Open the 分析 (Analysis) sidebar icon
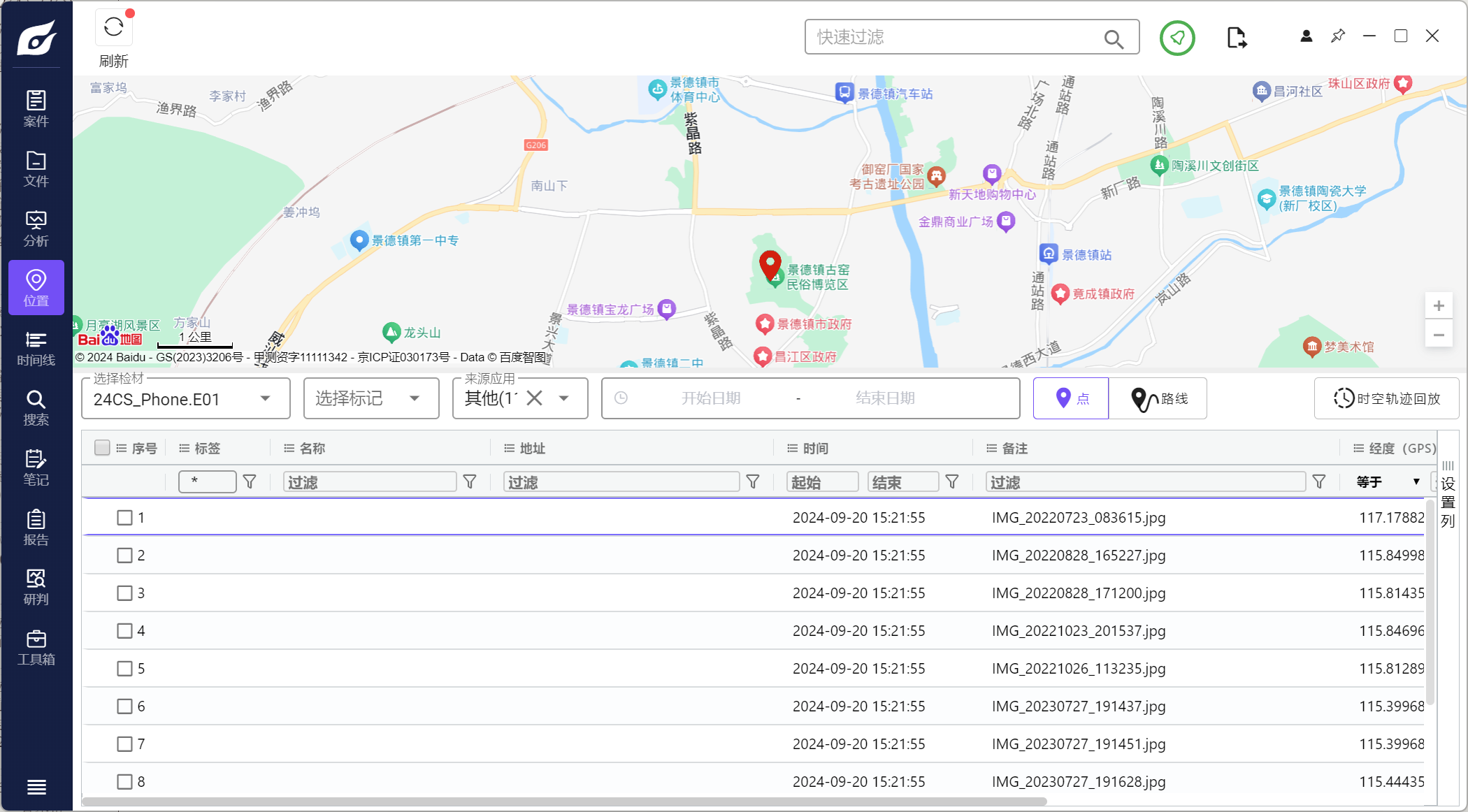The height and width of the screenshot is (812, 1468). click(x=36, y=229)
